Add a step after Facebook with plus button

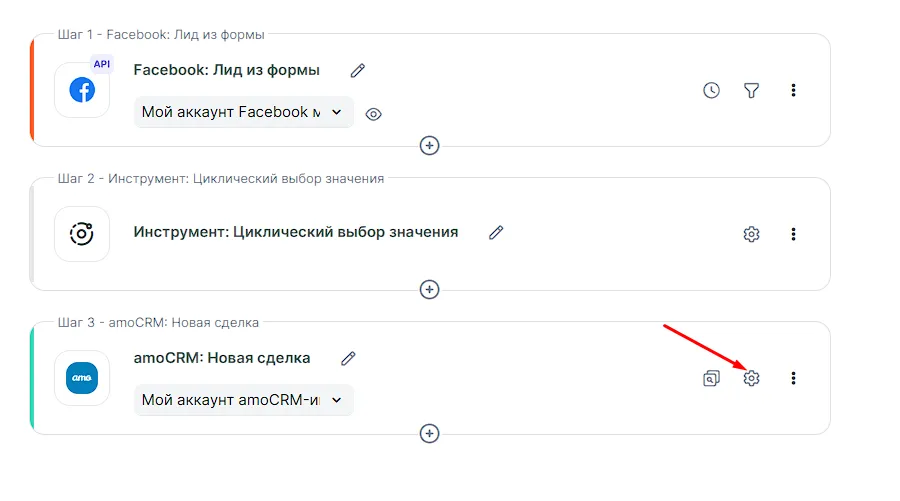pyautogui.click(x=429, y=145)
